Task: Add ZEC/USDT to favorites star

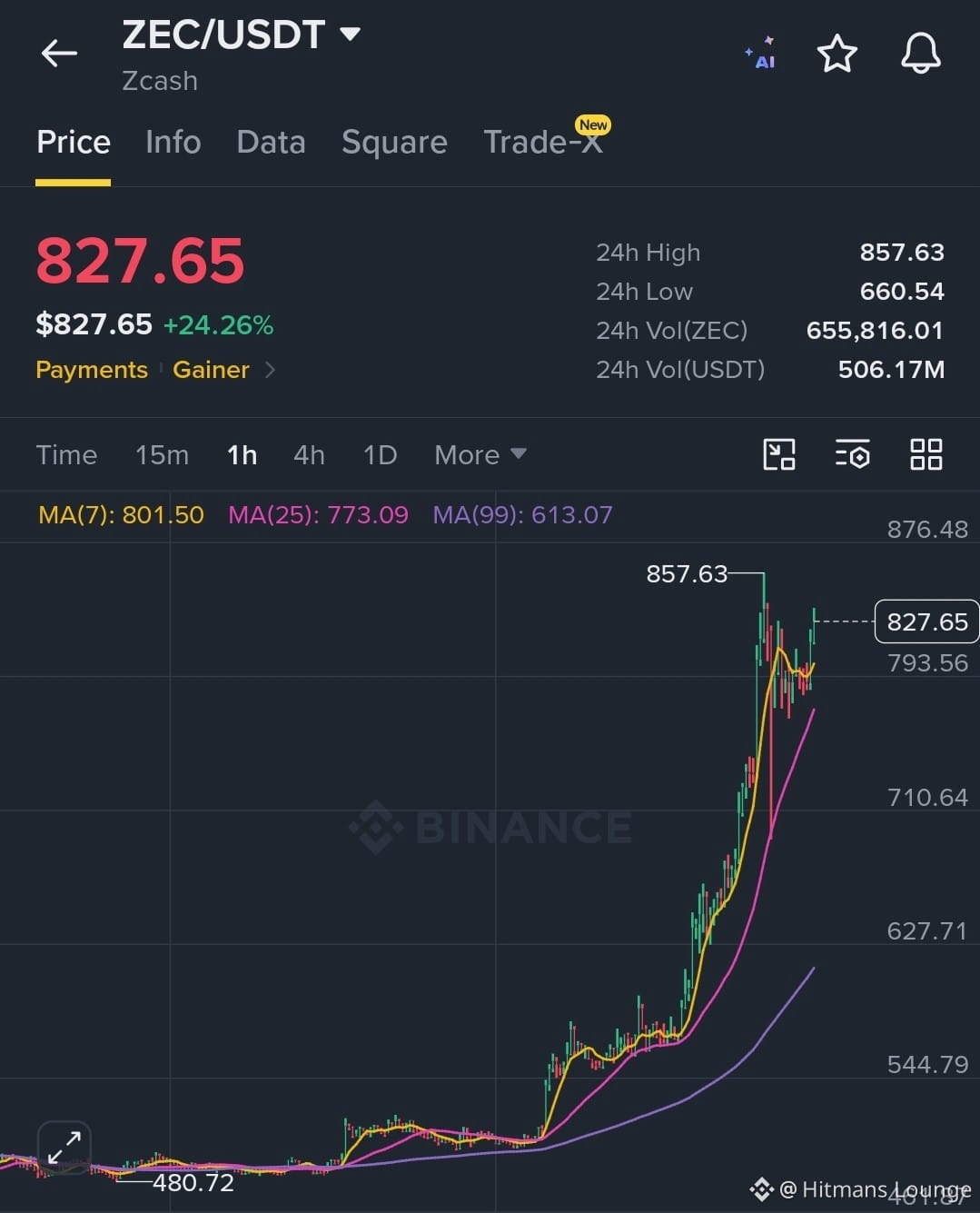Action: (x=836, y=54)
